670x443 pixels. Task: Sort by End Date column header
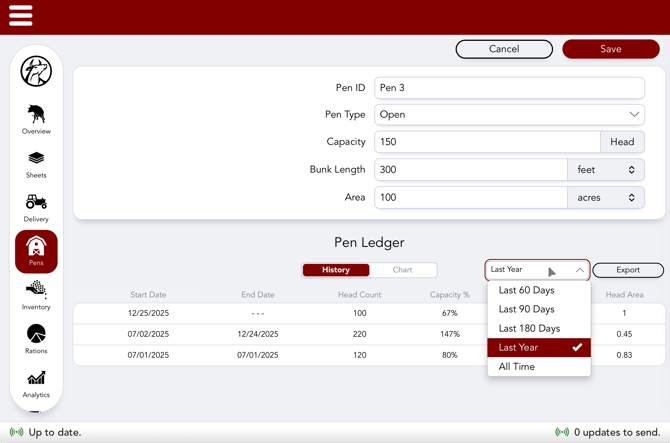pyautogui.click(x=258, y=295)
